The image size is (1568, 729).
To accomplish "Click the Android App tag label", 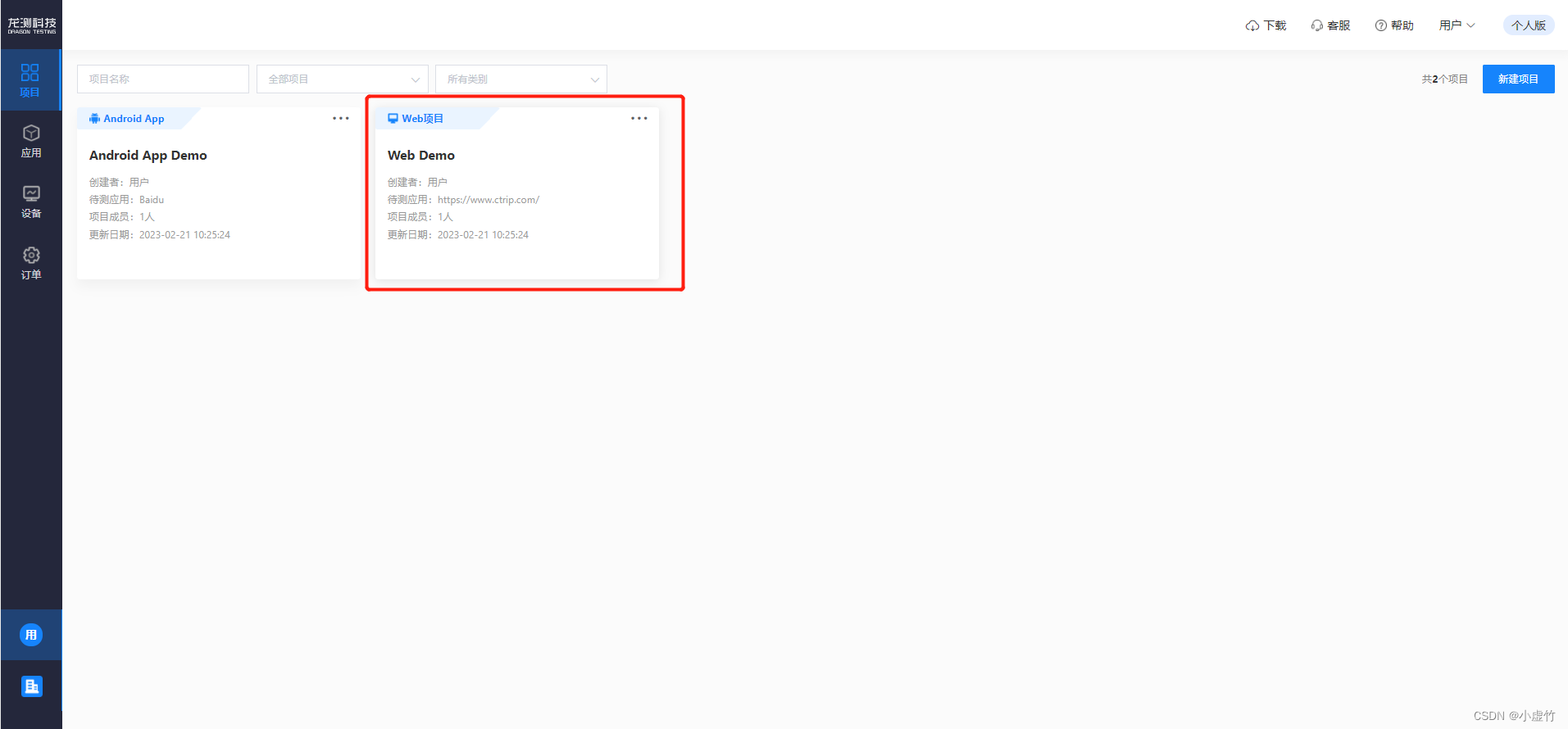I will [x=134, y=119].
